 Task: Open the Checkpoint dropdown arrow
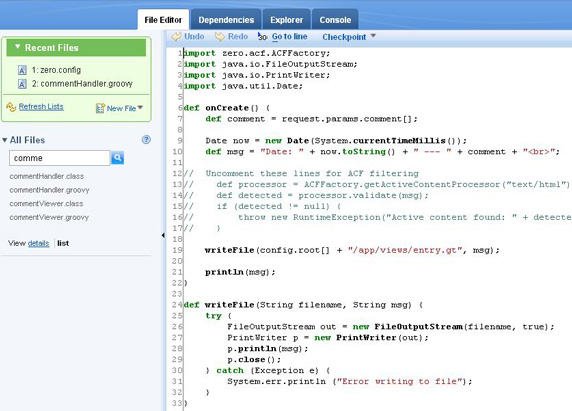[x=373, y=36]
